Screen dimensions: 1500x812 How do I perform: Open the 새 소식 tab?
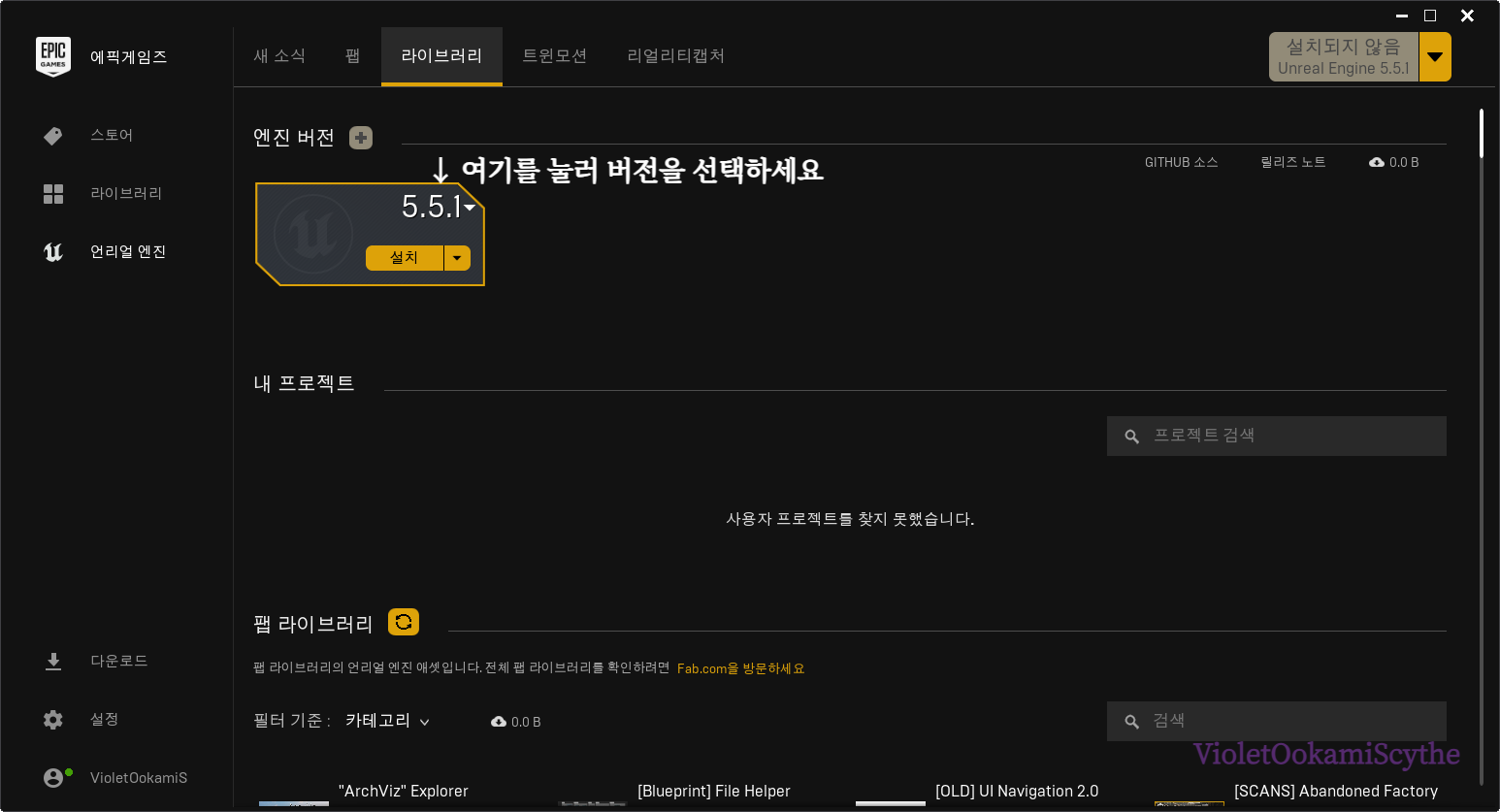[279, 56]
